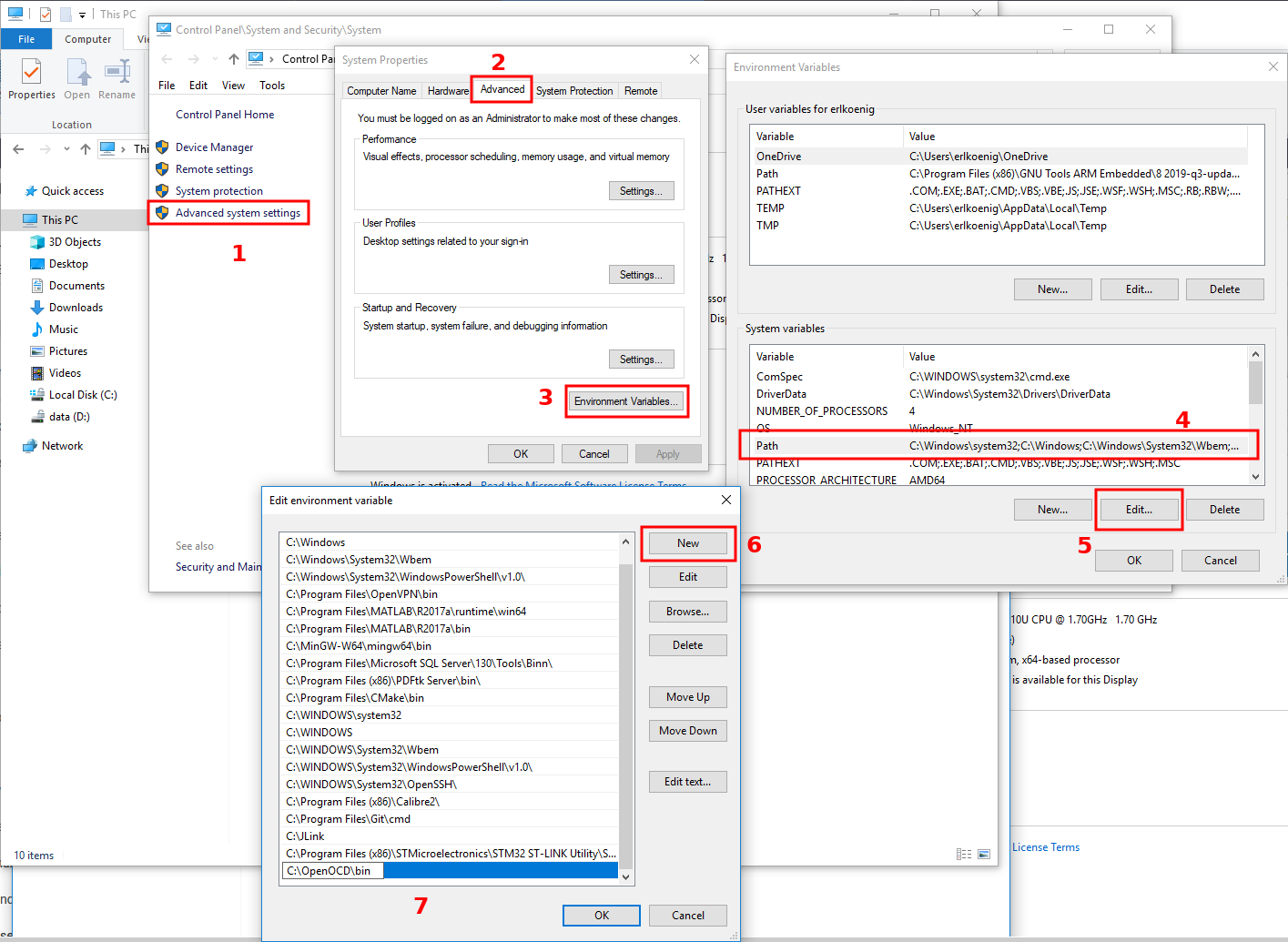1288x942 pixels.
Task: Click Downloads arrow icon
Action: click(37, 308)
